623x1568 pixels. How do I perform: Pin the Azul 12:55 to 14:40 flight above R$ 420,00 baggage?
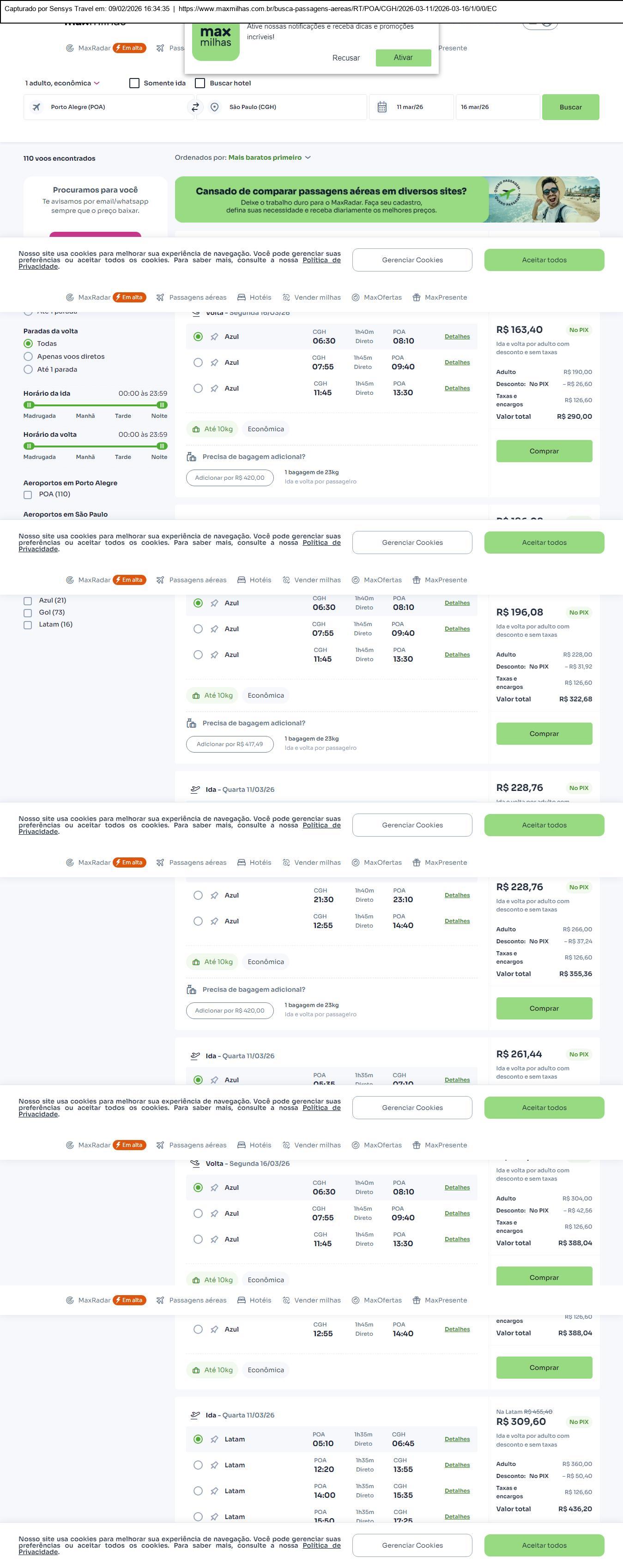pos(214,922)
